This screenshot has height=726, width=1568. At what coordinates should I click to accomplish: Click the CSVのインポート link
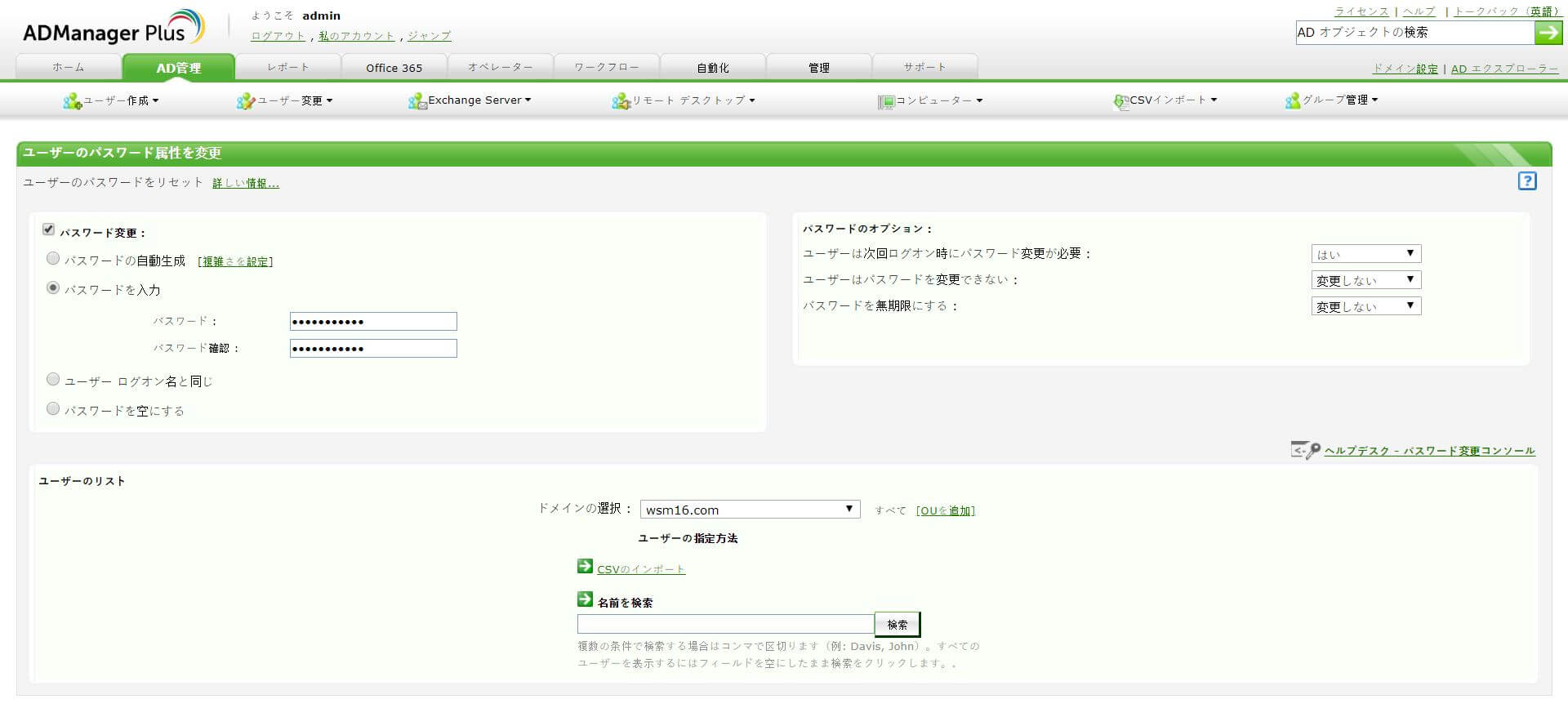(641, 569)
